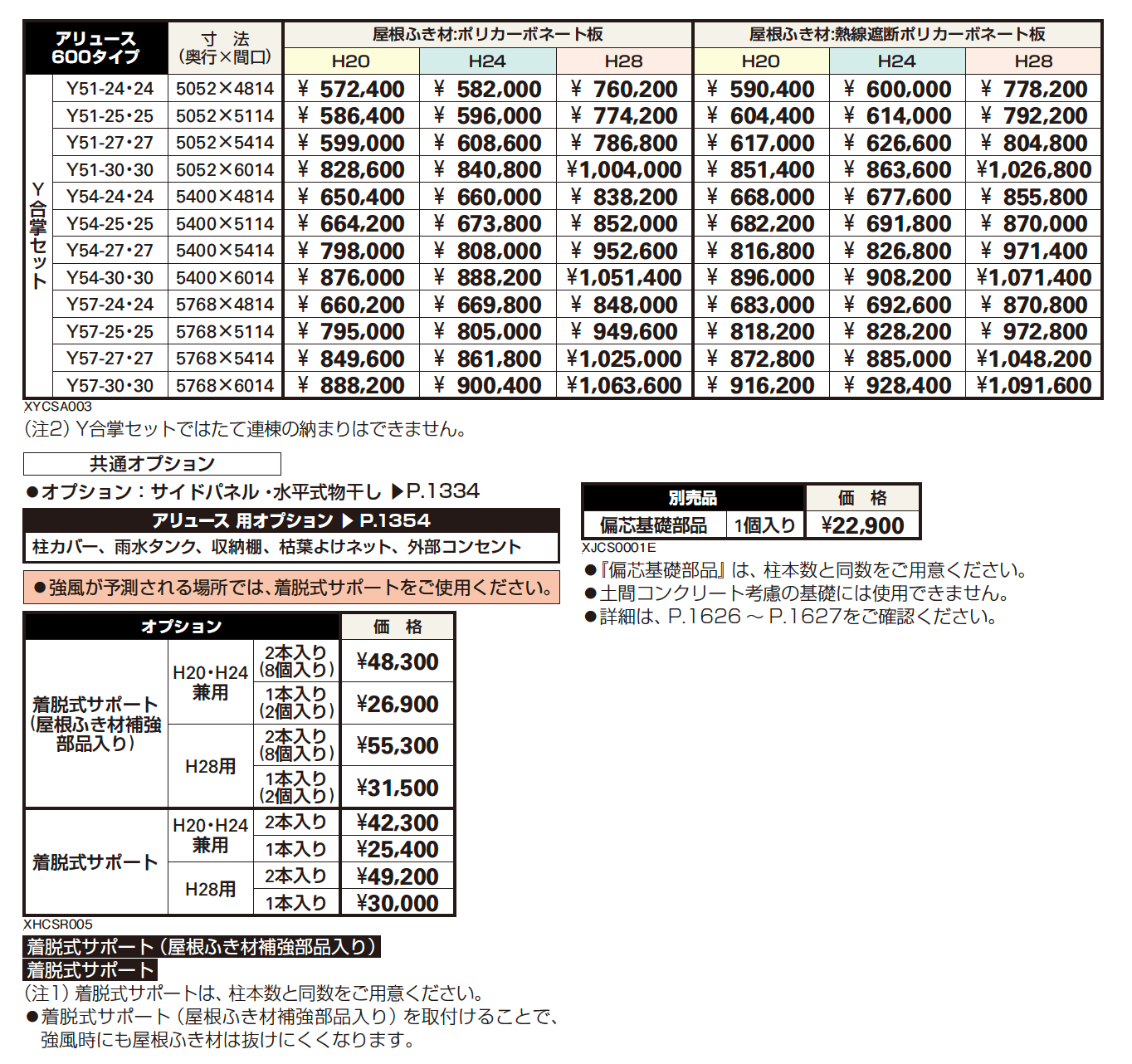The height and width of the screenshot is (1064, 1132).
Task: Click price ¥888,200
Action: coord(351,386)
